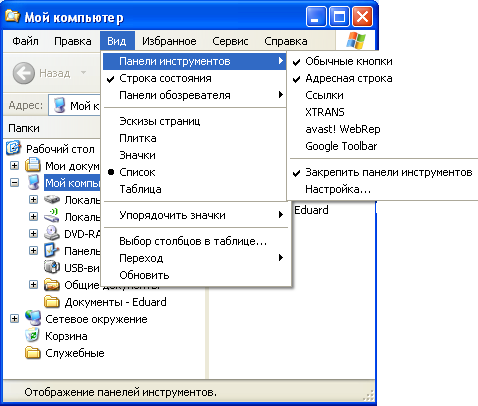478x406 pixels.
Task: Toggle Закрепить панели инструментов option
Action: pos(382,172)
